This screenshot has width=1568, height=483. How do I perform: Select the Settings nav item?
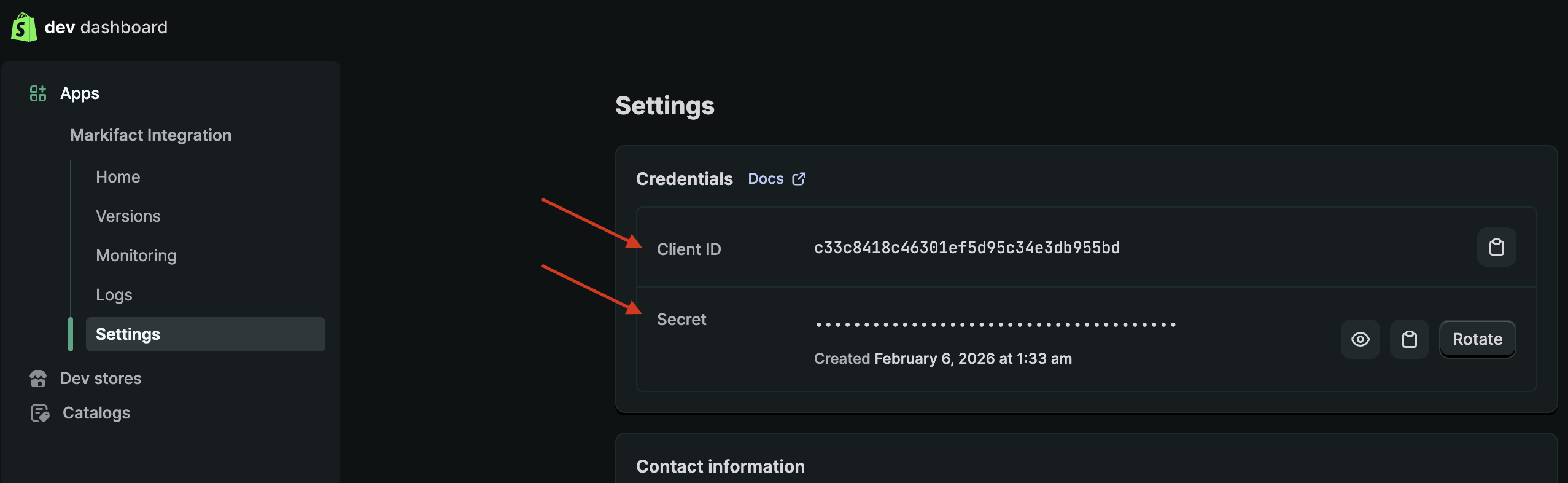[128, 334]
